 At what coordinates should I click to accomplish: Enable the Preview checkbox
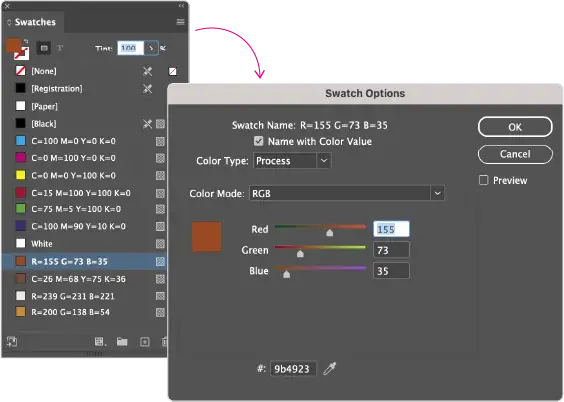click(484, 180)
